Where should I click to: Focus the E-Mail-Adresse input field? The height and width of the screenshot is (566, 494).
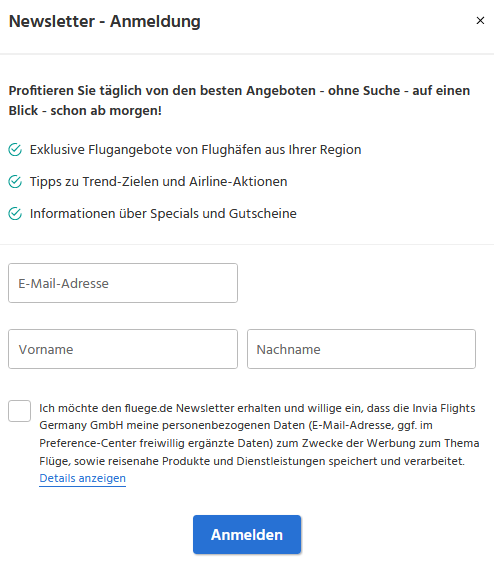click(x=123, y=283)
